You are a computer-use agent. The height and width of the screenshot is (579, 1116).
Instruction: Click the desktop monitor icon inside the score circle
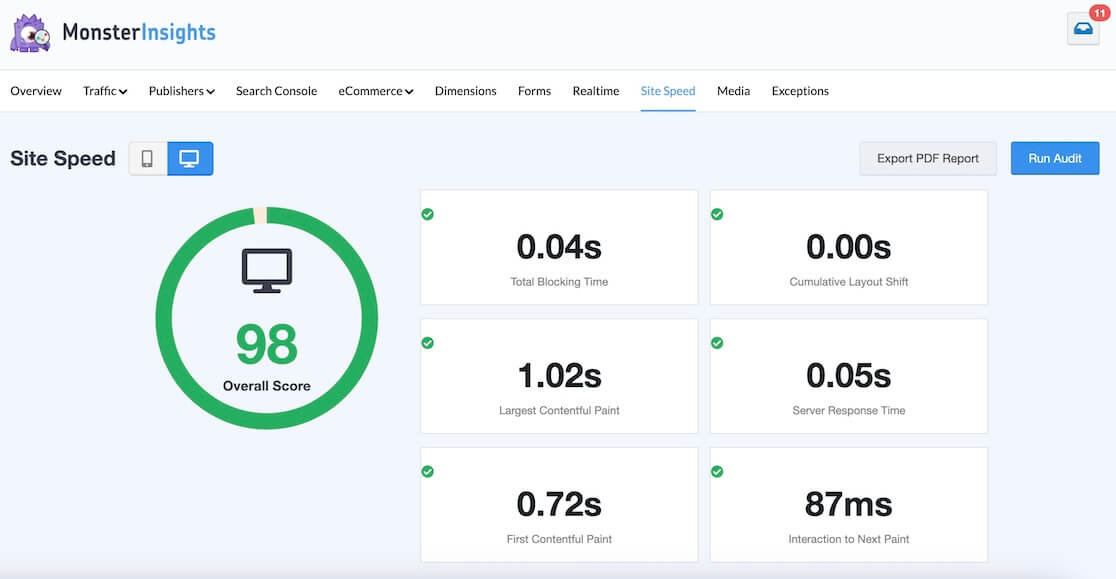click(266, 270)
